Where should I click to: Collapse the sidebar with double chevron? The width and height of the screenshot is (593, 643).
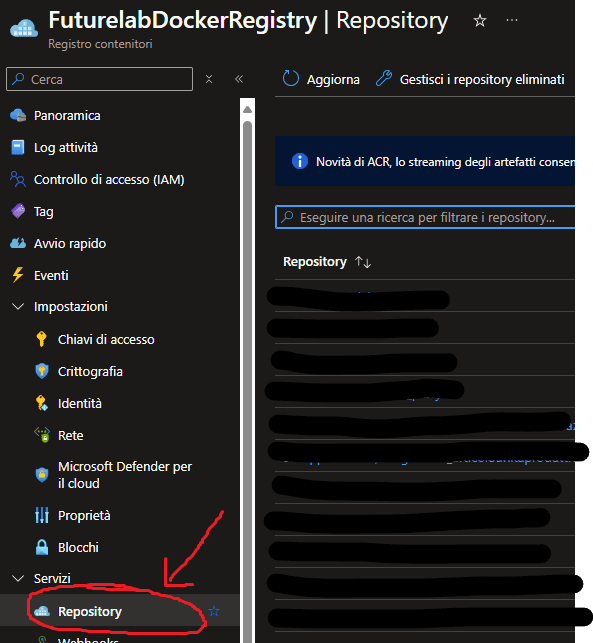tap(239, 79)
